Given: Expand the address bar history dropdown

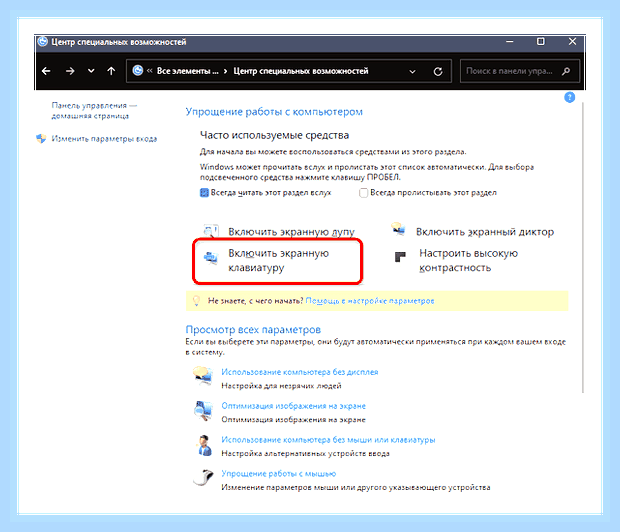Looking at the screenshot, I should pos(412,72).
